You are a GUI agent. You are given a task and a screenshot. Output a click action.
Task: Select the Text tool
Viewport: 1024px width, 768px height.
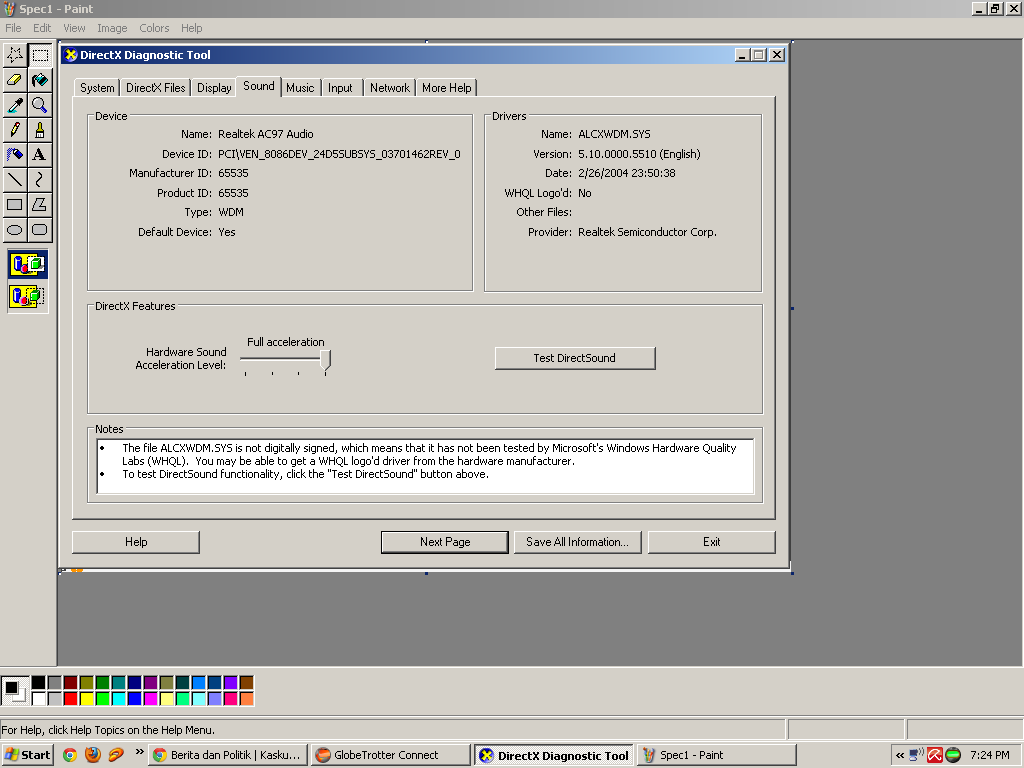(x=40, y=155)
